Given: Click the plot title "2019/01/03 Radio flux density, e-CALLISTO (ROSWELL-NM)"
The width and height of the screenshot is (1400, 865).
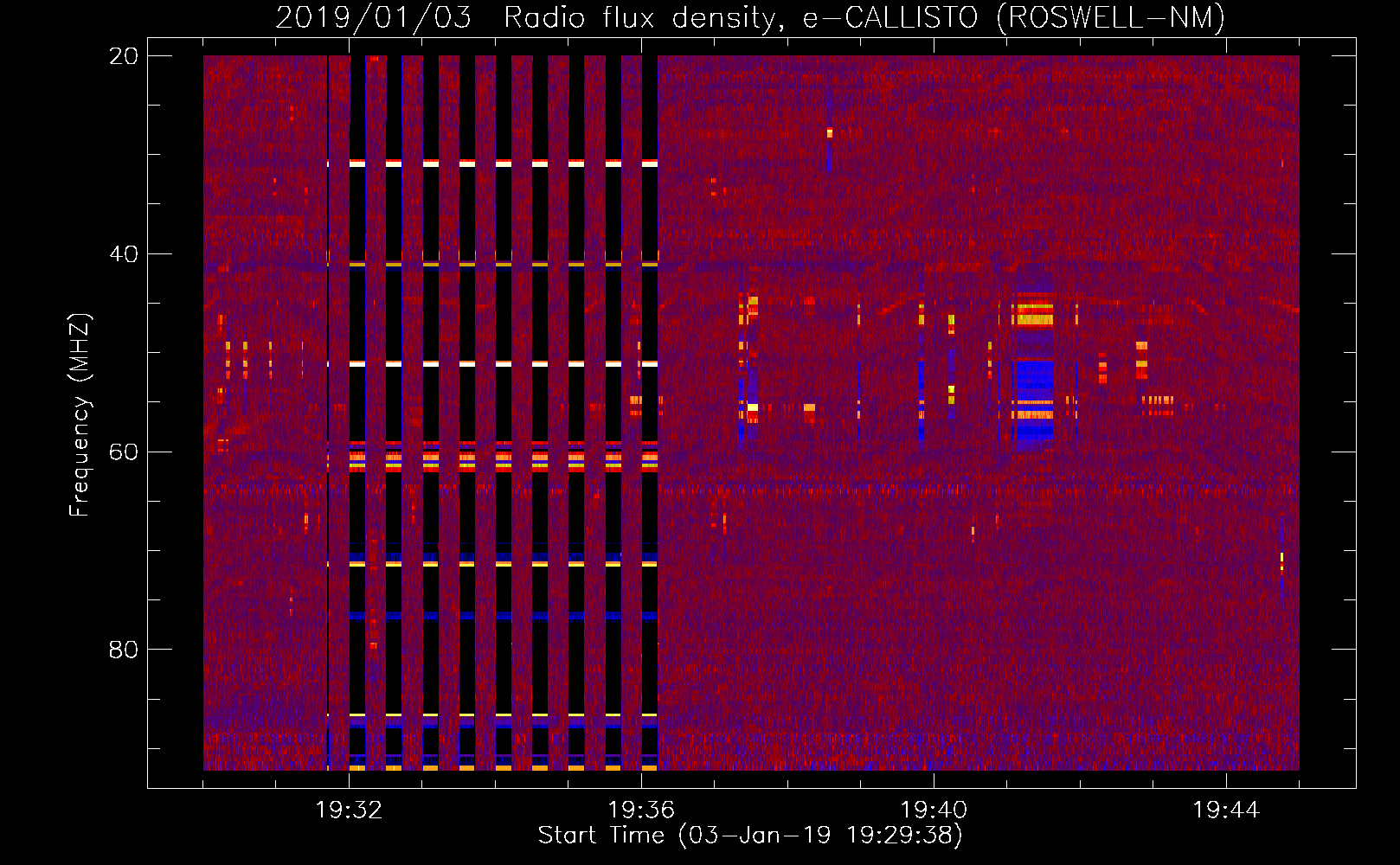Looking at the screenshot, I should [750, 18].
